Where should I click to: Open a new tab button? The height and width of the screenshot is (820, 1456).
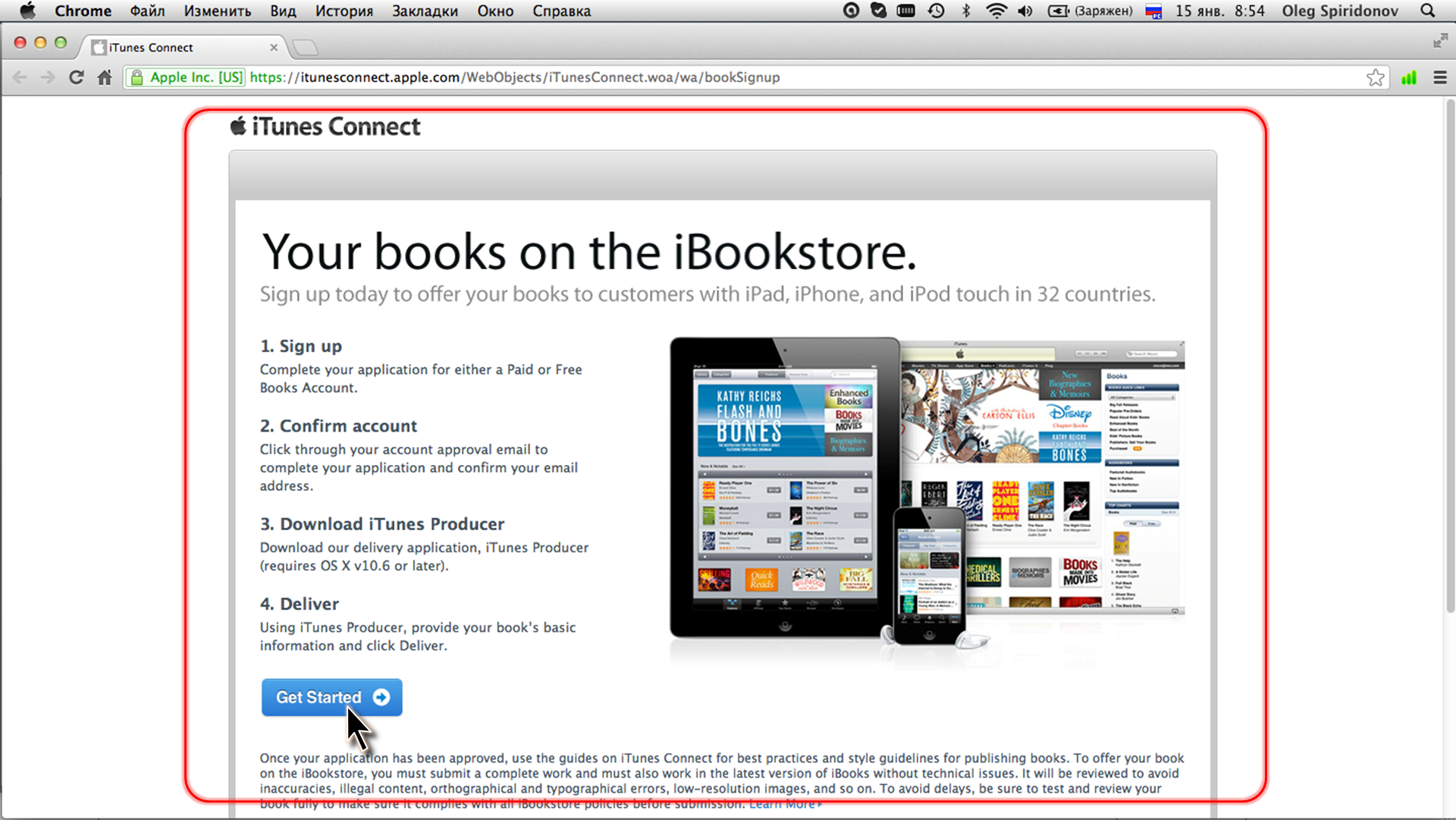tap(305, 48)
